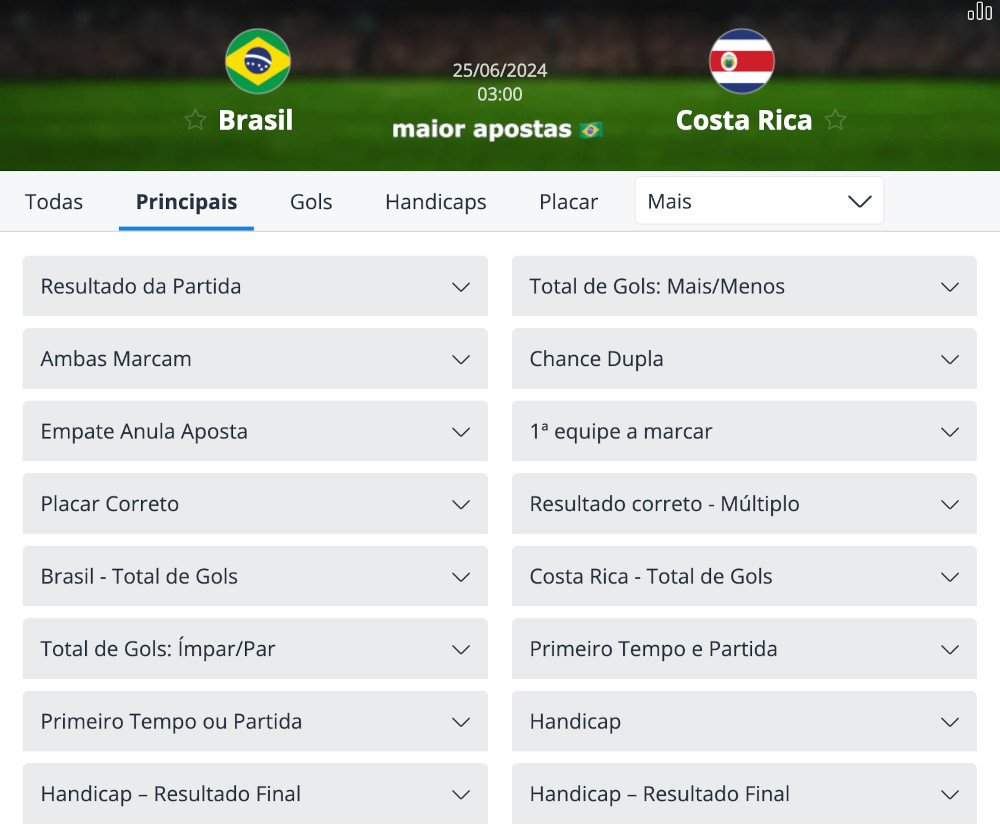Image resolution: width=1000 pixels, height=831 pixels.
Task: Expand the 1ª equipe a marcar market
Action: point(744,431)
